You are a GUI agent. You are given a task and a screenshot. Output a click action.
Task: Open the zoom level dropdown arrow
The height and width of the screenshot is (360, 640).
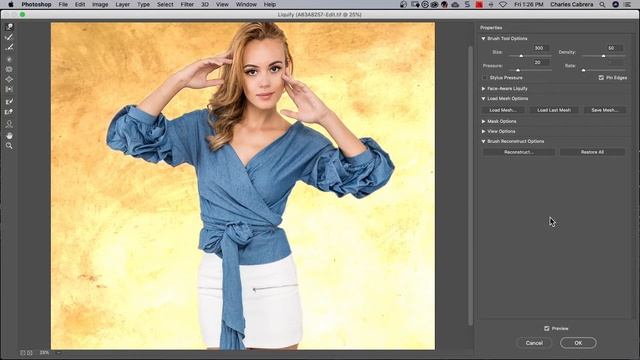58,352
